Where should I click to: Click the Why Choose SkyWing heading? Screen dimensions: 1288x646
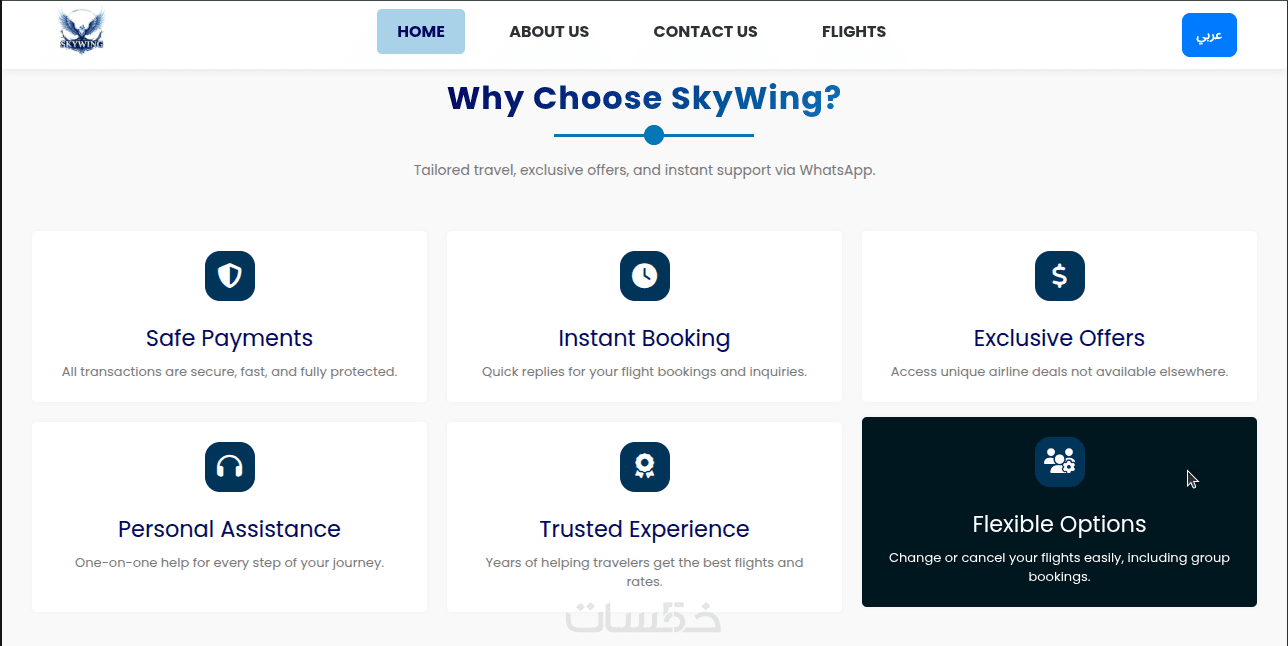pyautogui.click(x=644, y=98)
